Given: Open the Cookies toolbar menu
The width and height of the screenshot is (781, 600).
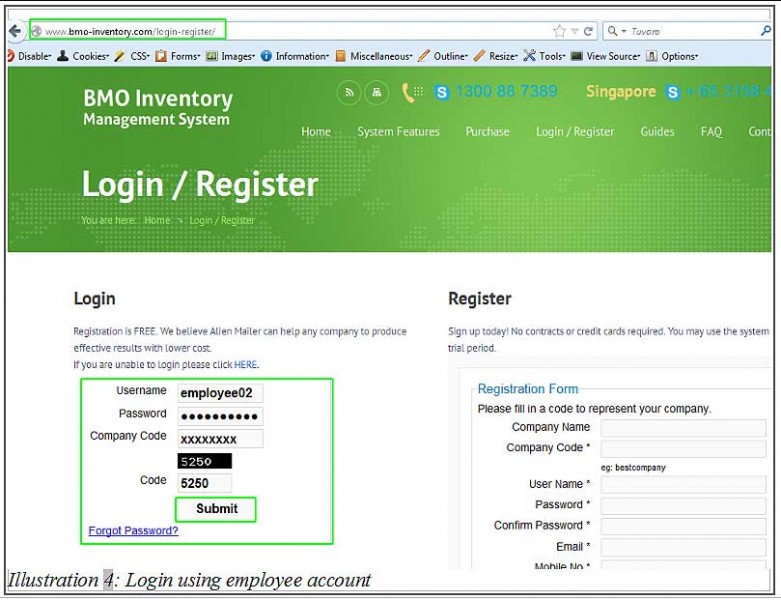Looking at the screenshot, I should pos(83,56).
